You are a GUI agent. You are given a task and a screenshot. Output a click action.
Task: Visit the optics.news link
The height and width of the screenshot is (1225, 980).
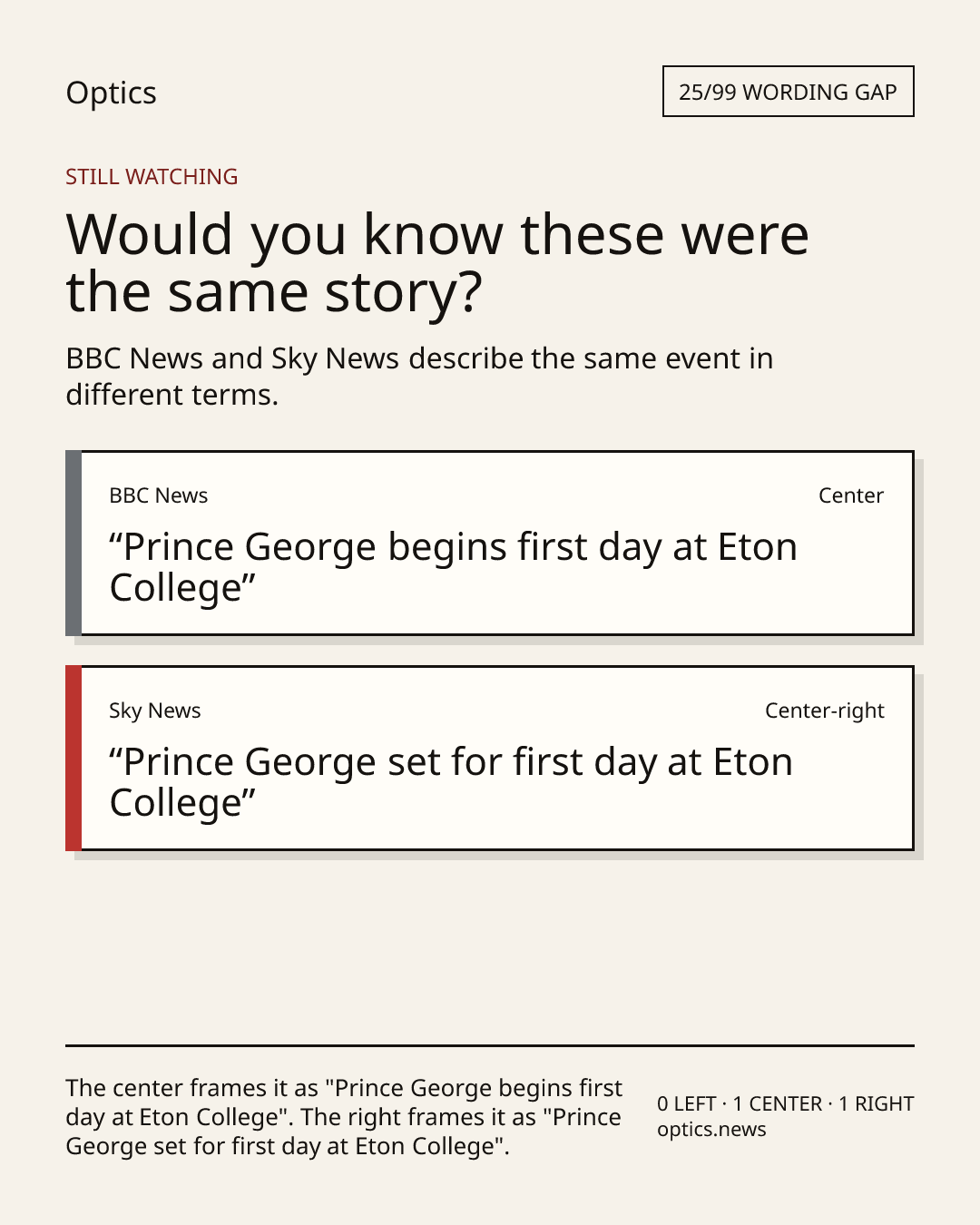click(711, 1130)
